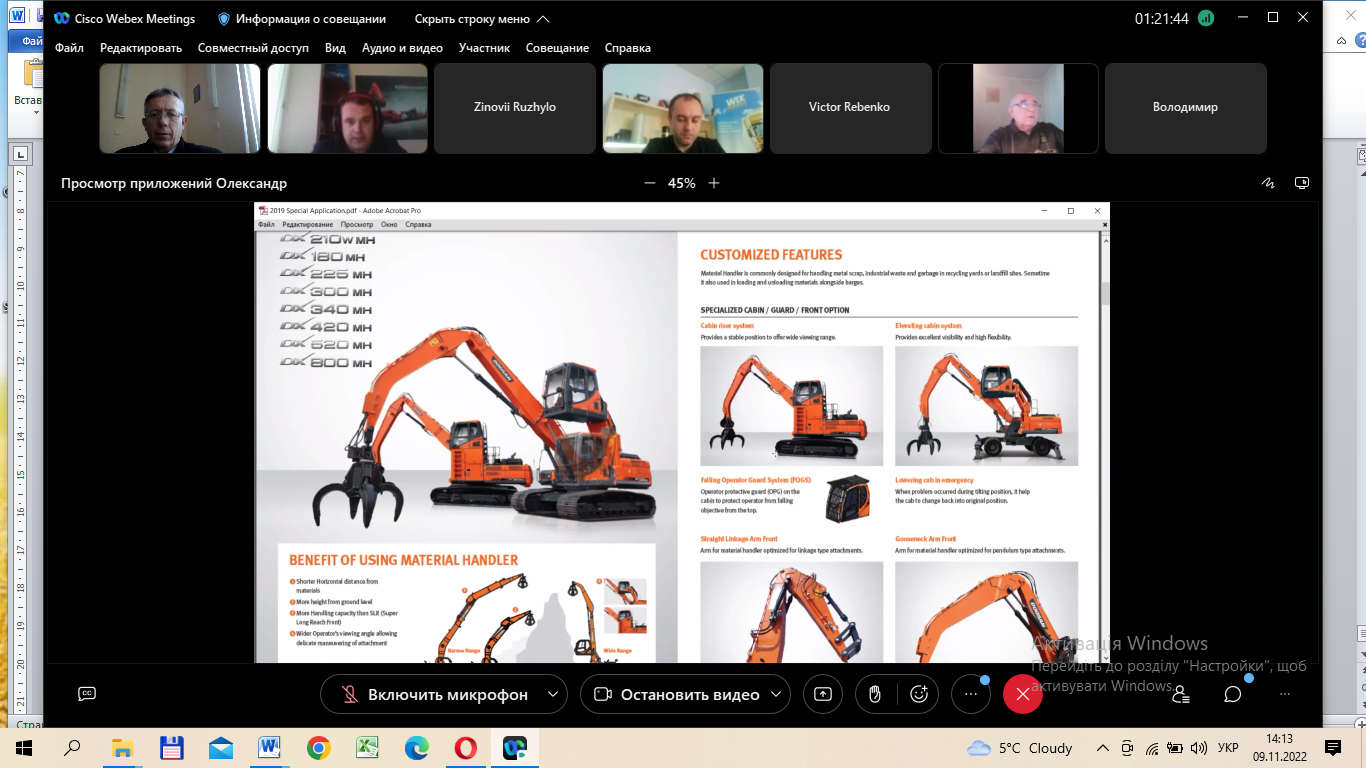Open the Вид menu

[335, 48]
